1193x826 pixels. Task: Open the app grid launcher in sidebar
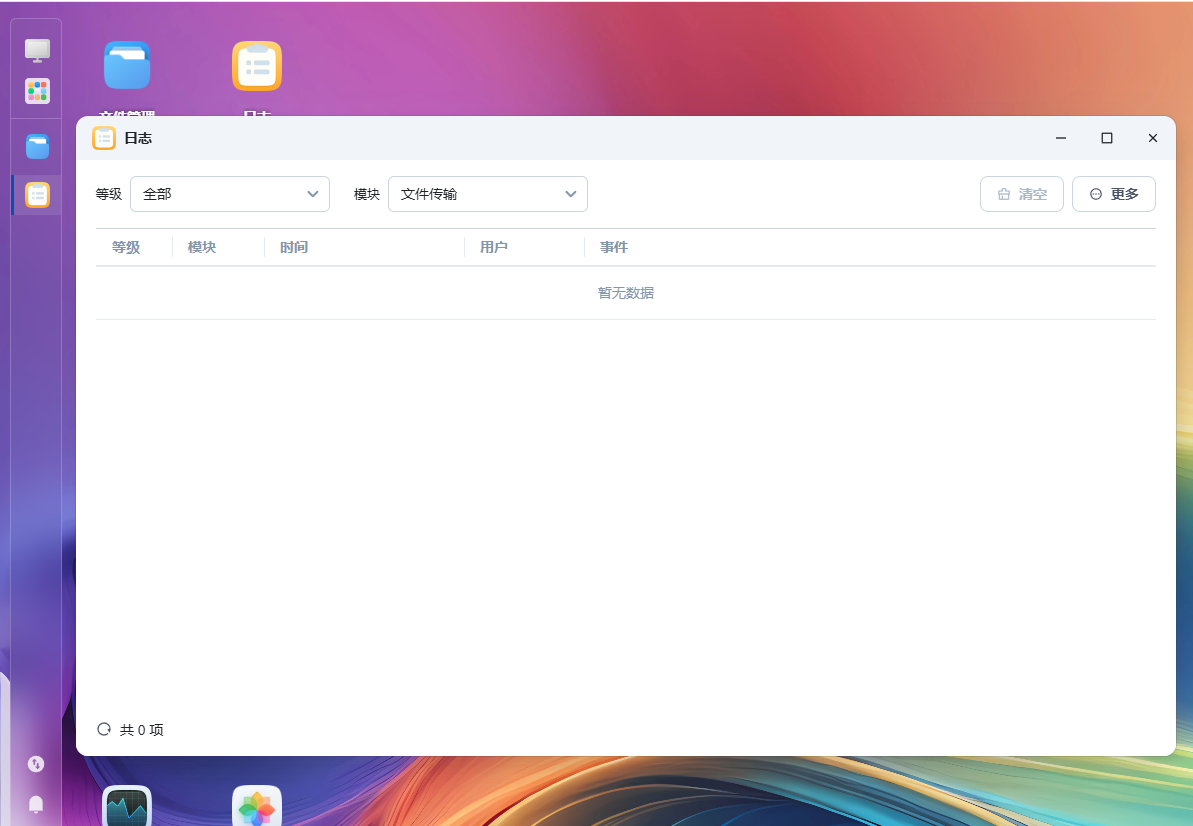tap(37, 91)
